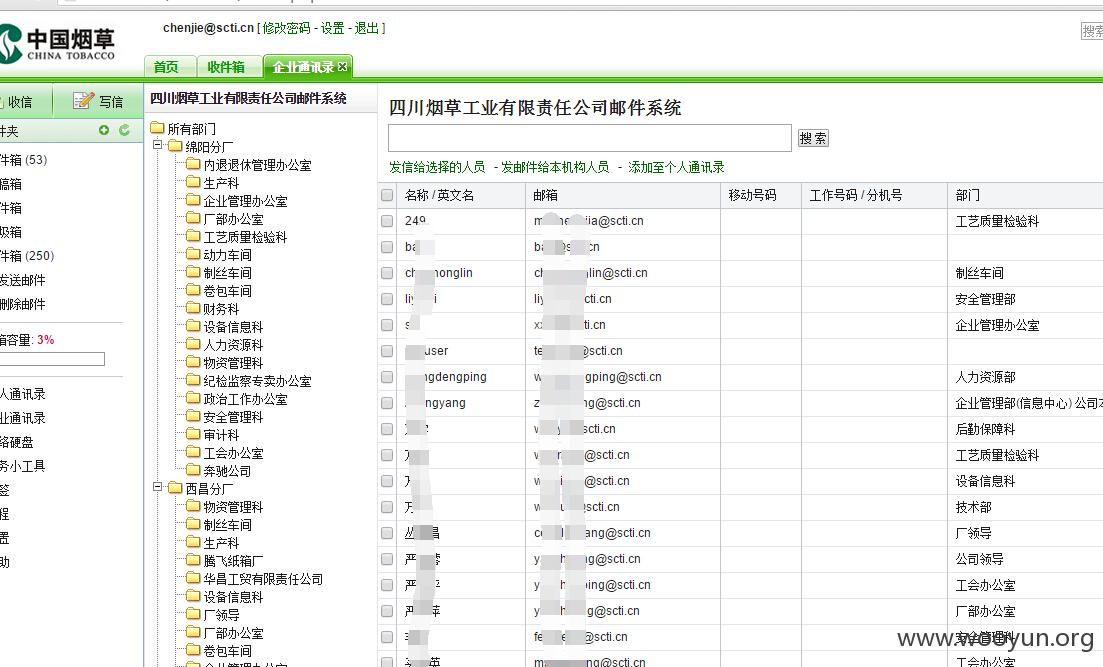Click folder icon beside 奔驰公司
This screenshot has width=1103, height=667.
193,471
